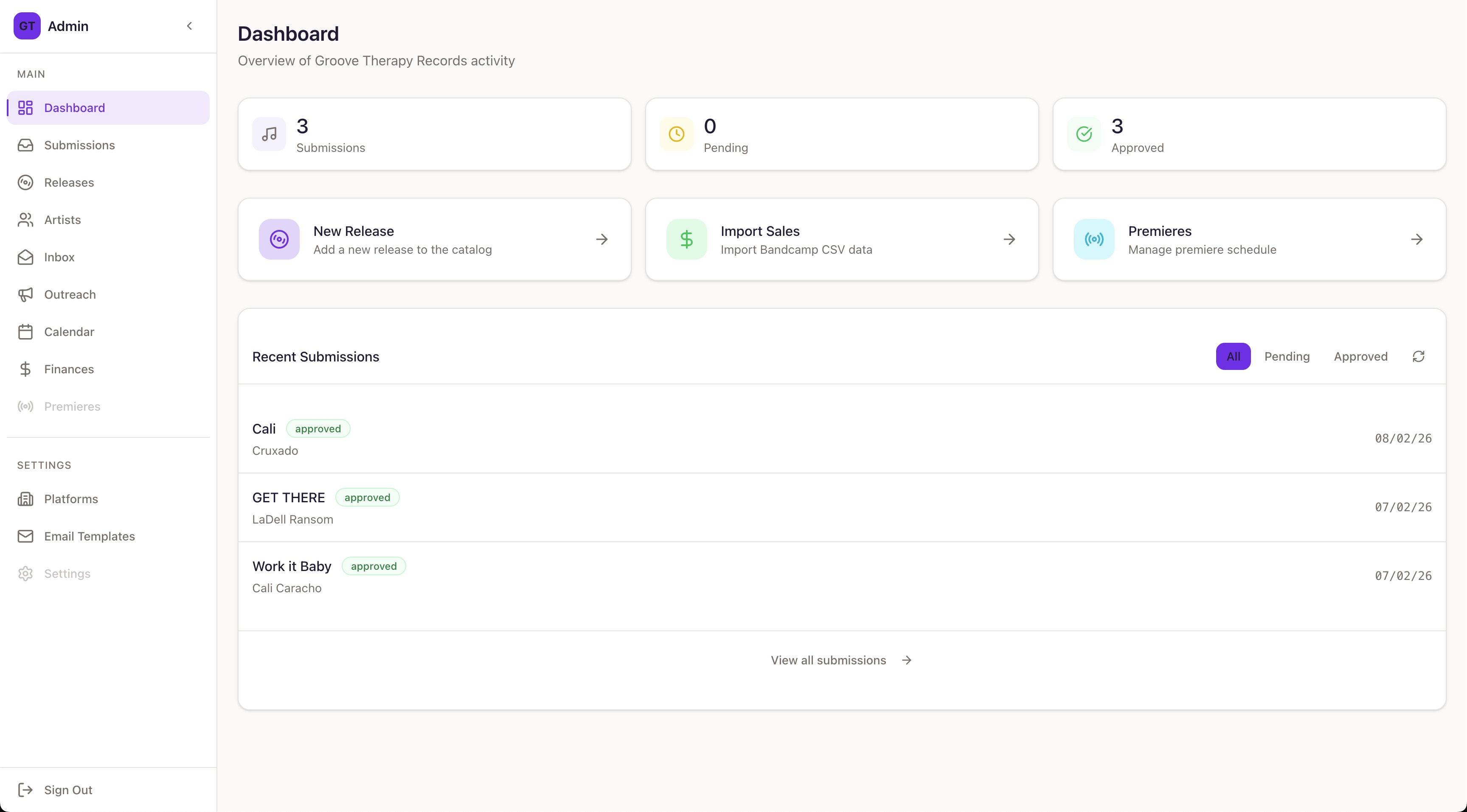The width and height of the screenshot is (1467, 812).
Task: Select the Releases icon in the sidebar
Action: (25, 182)
